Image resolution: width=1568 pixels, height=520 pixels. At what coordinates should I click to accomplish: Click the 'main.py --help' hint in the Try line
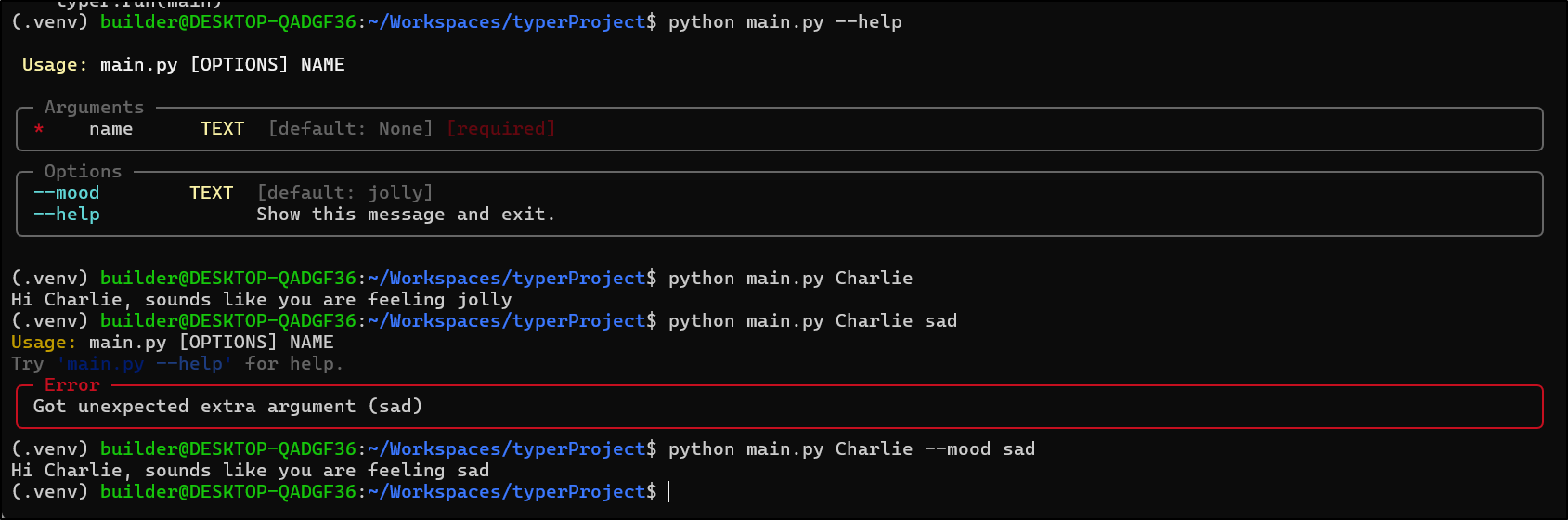click(x=144, y=364)
